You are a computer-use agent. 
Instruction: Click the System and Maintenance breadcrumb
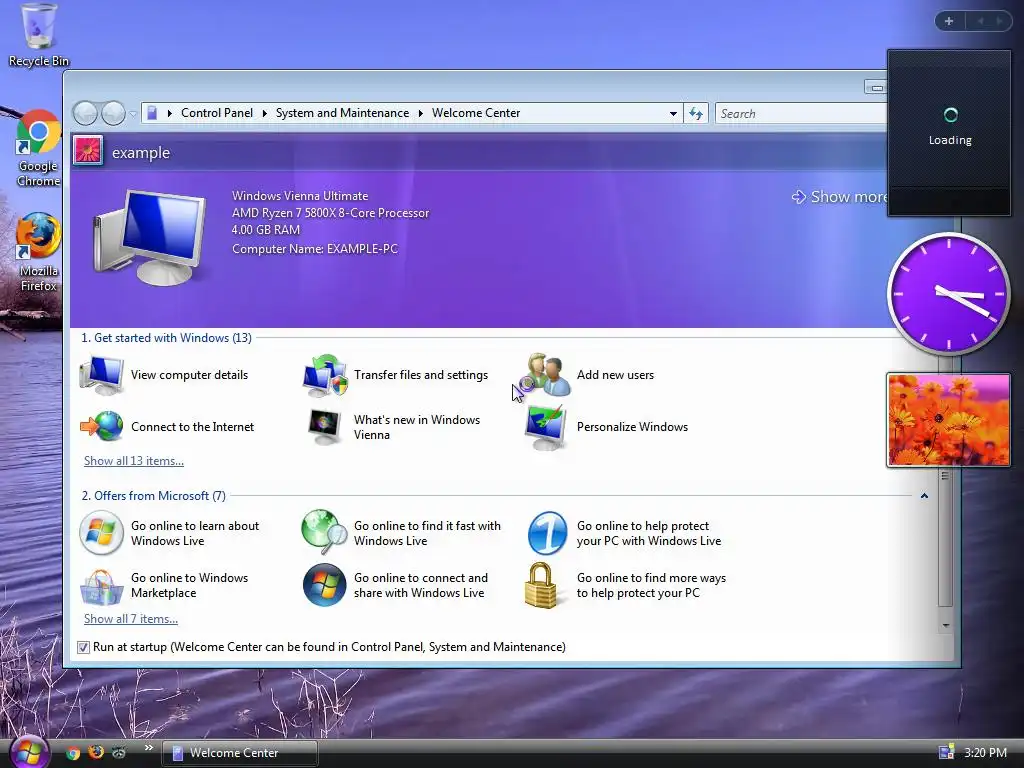[342, 113]
